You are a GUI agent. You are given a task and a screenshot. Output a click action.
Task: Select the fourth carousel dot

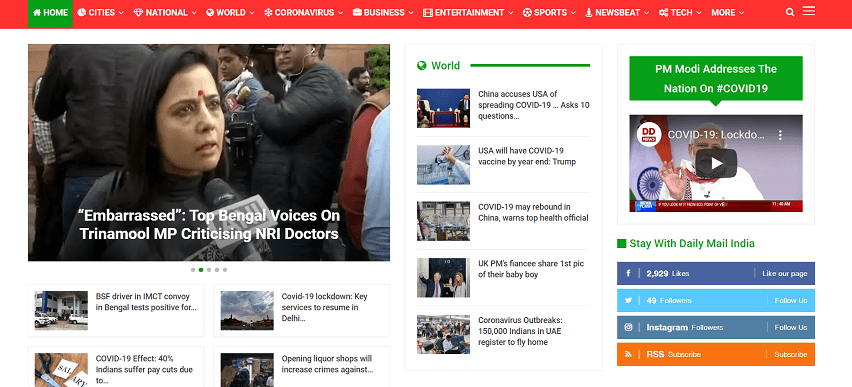point(217,270)
